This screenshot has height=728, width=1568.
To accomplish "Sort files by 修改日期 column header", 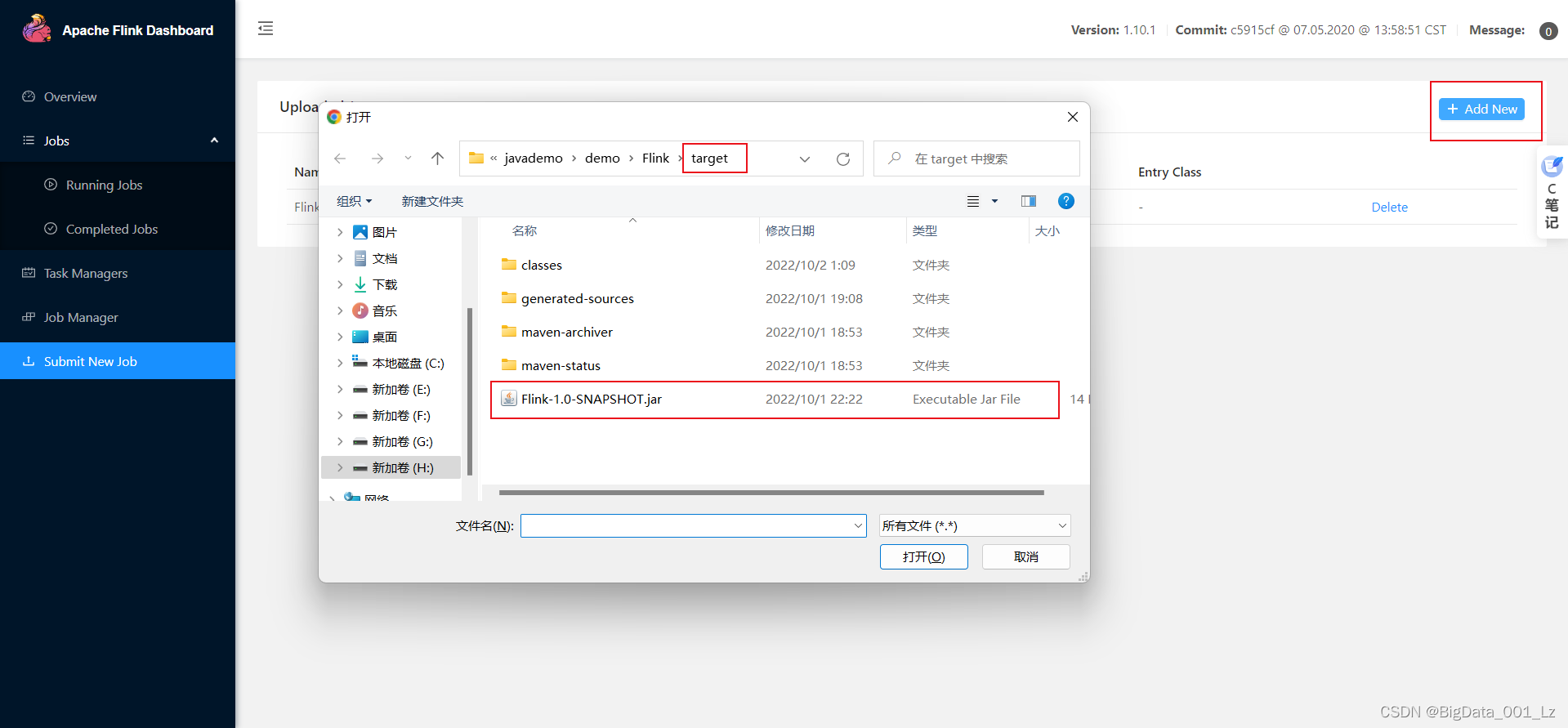I will pyautogui.click(x=790, y=231).
